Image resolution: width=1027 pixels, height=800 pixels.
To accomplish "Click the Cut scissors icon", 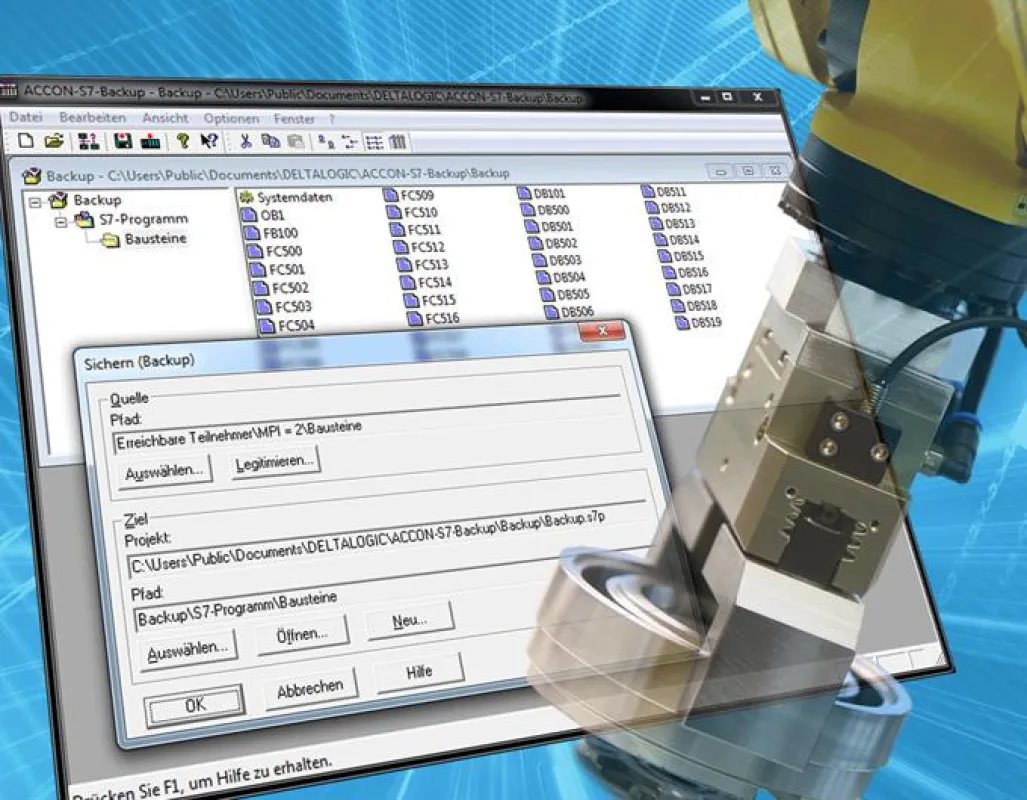I will (x=246, y=141).
